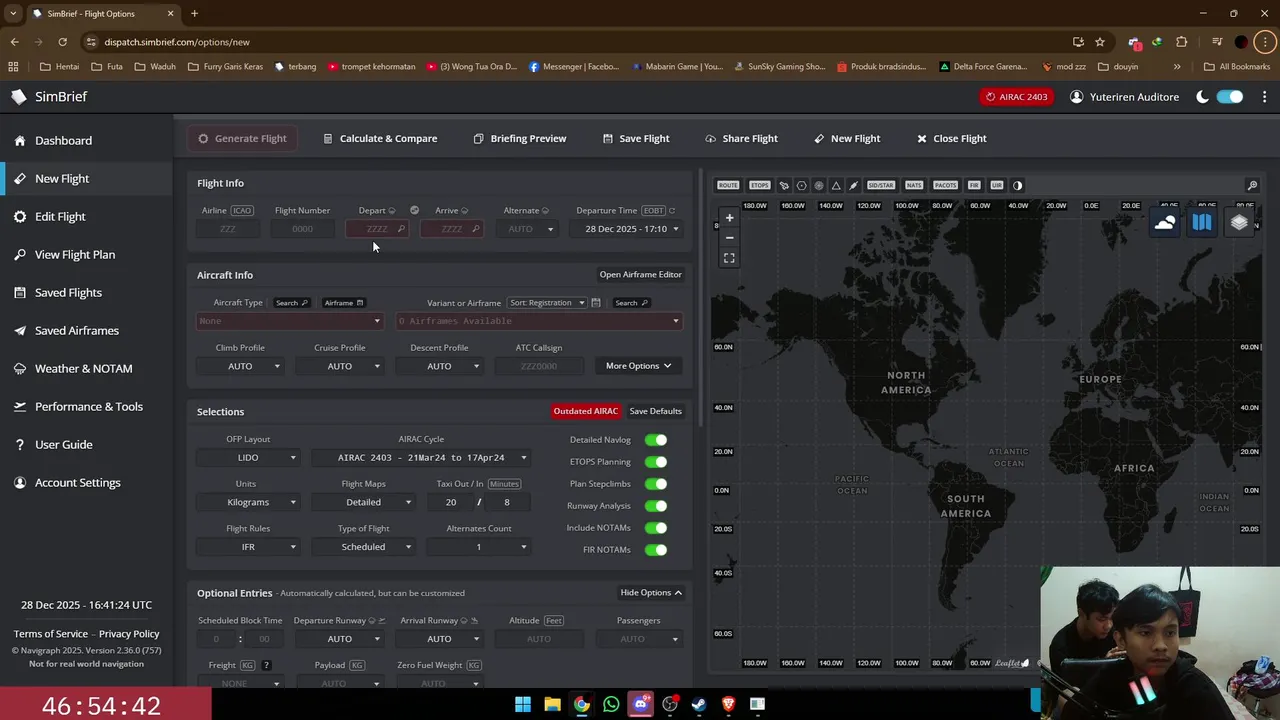Toggle ROUTE overlay on map toolbar
Viewport: 1280px width, 720px height.
[x=728, y=185]
